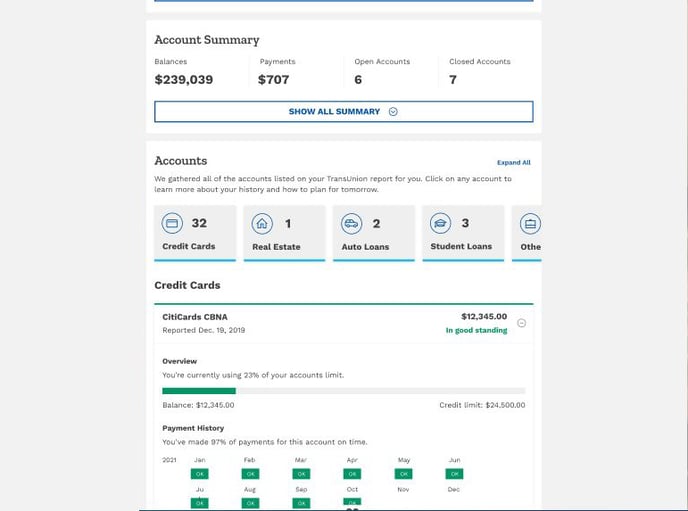Click the March OK payment badge
This screenshot has width=688, height=511.
pos(301,474)
